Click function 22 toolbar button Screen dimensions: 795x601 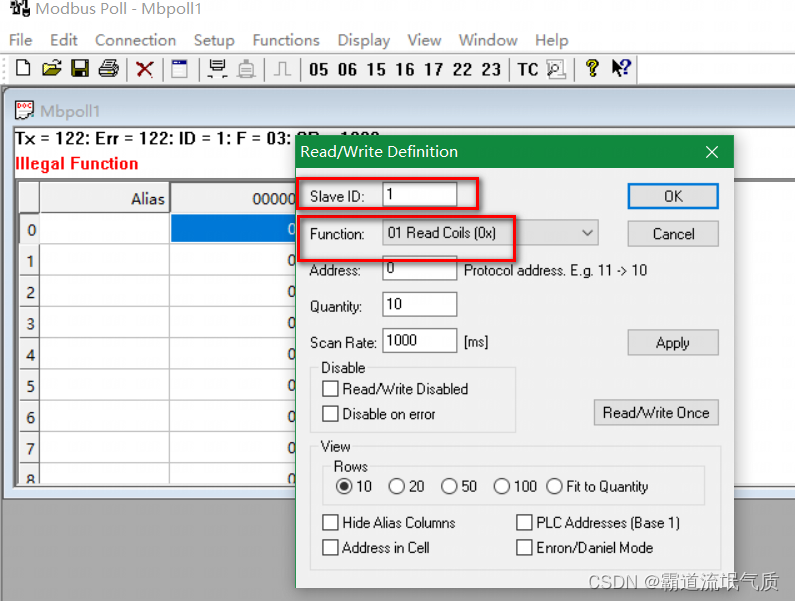point(462,69)
